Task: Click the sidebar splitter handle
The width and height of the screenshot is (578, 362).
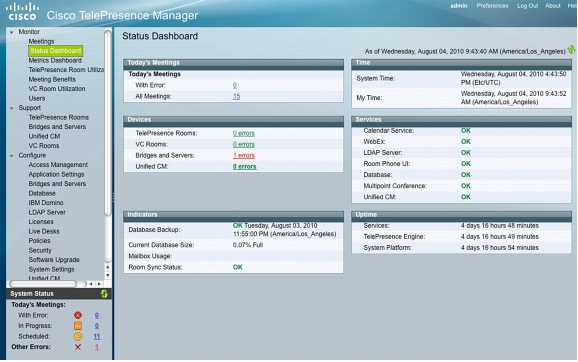Action: coord(113,198)
